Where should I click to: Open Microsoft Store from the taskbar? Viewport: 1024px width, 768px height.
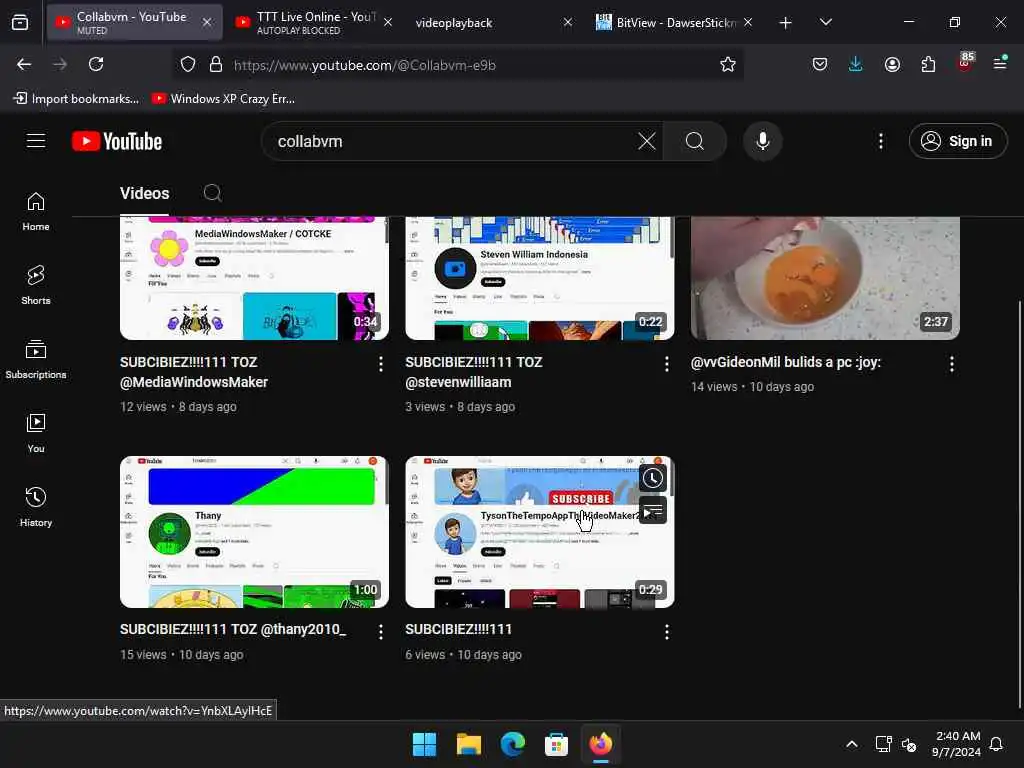556,744
